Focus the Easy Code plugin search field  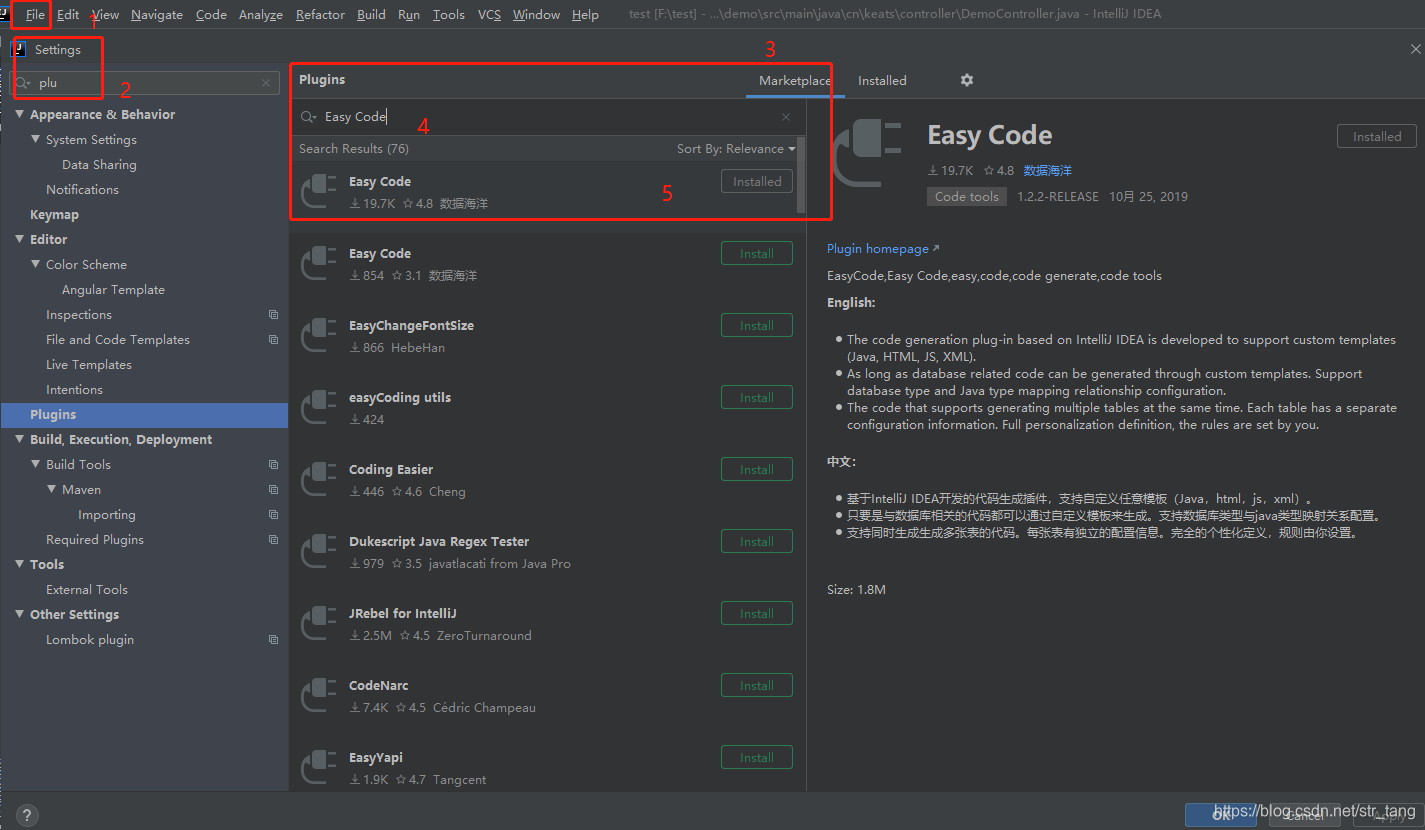point(548,117)
